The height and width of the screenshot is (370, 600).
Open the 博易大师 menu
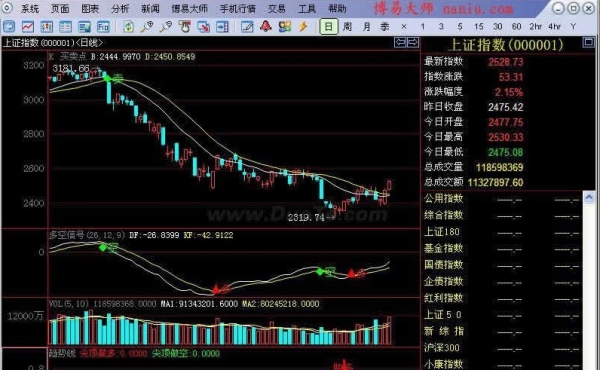coord(189,8)
